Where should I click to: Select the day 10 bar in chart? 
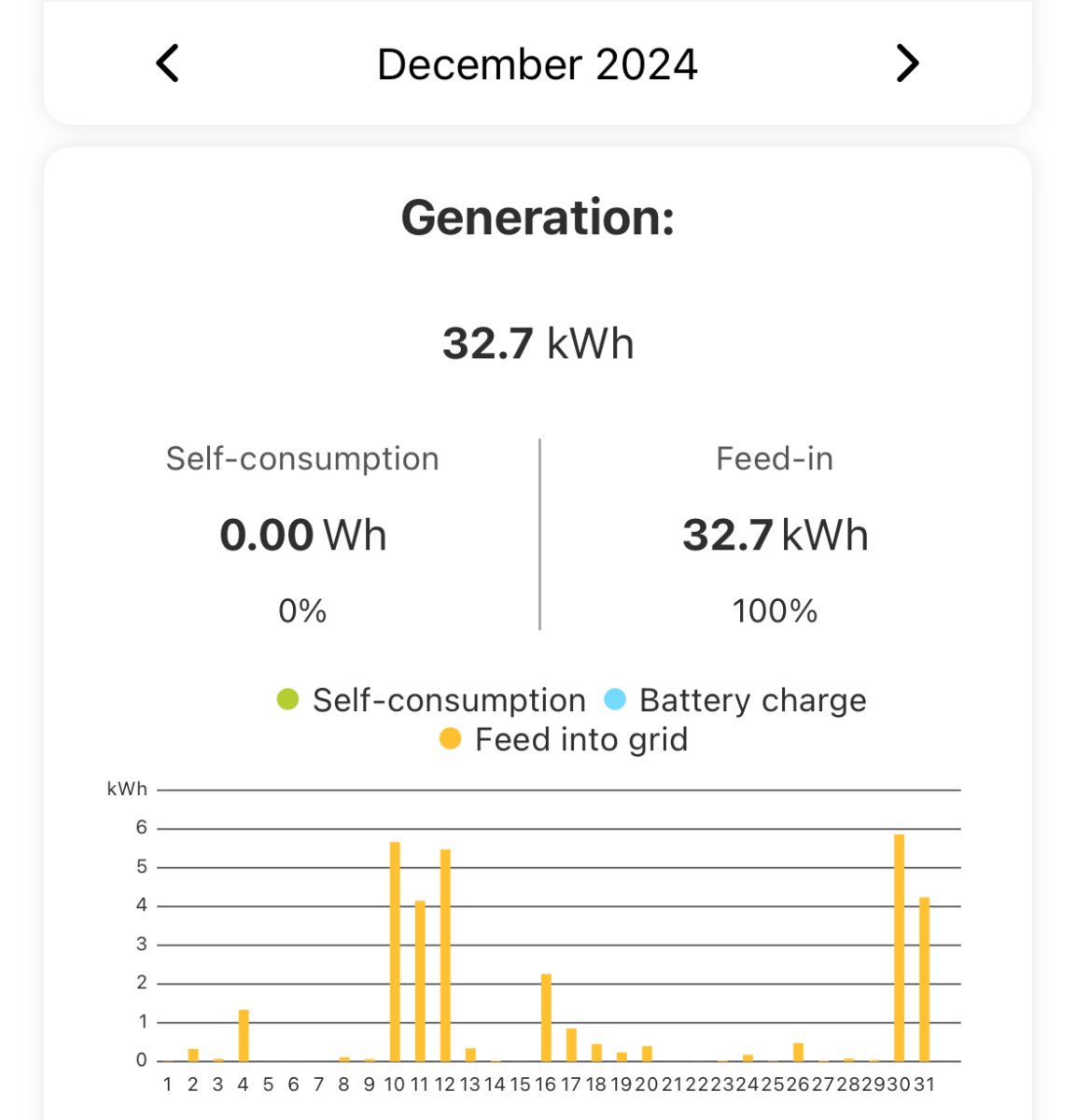tap(395, 952)
